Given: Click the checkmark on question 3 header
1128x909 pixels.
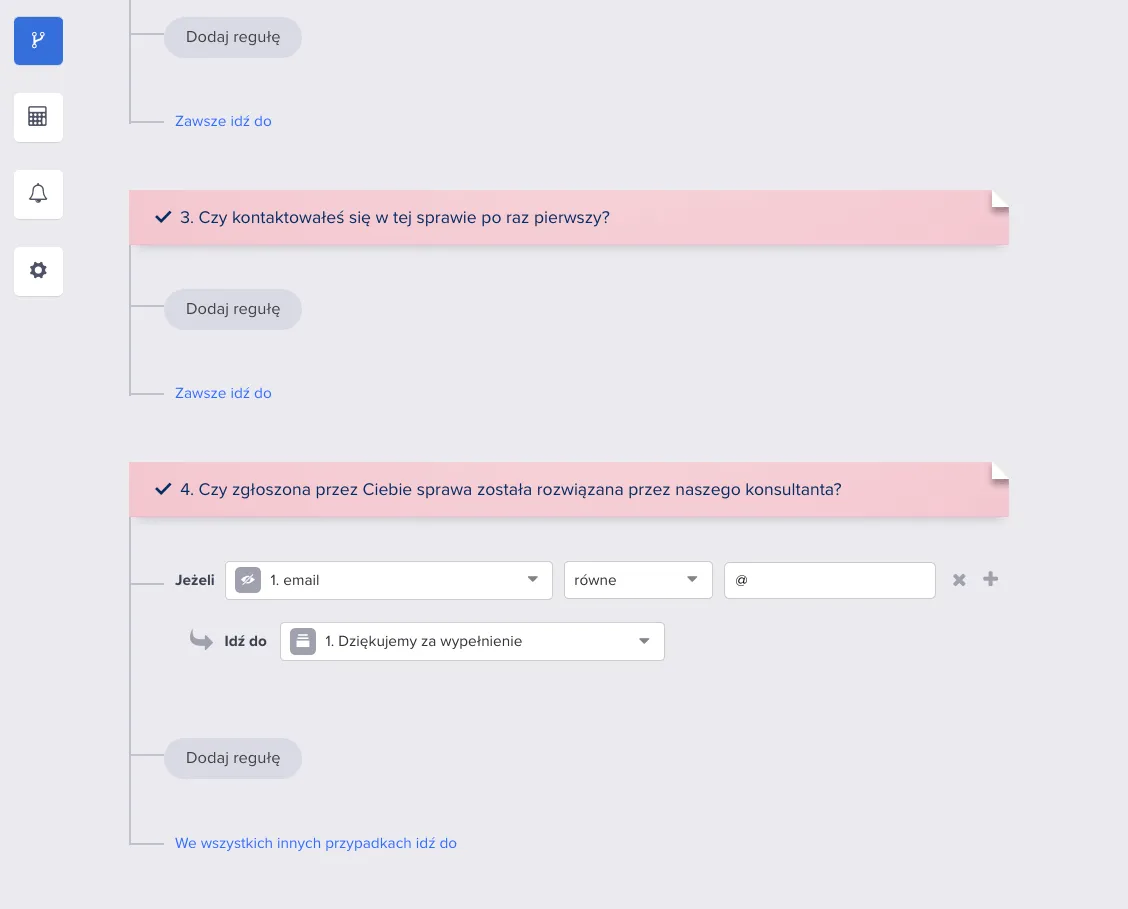Looking at the screenshot, I should pyautogui.click(x=163, y=217).
